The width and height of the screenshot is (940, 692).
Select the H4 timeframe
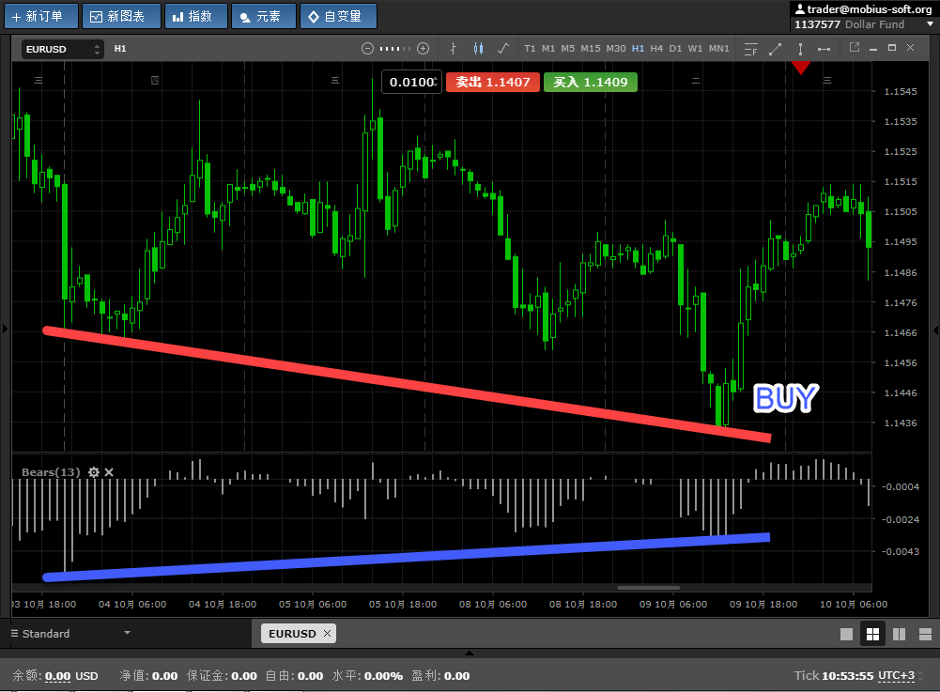[x=656, y=48]
